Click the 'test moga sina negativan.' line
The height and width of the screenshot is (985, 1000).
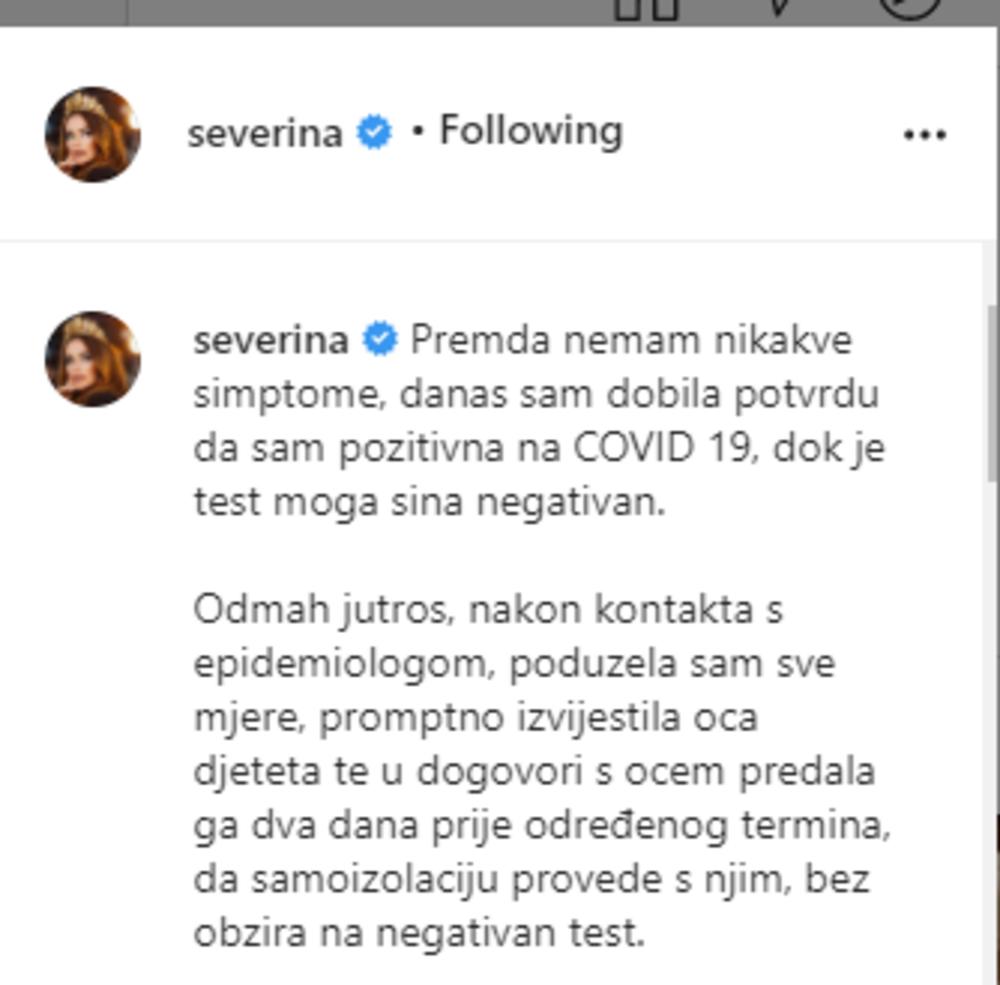(429, 503)
